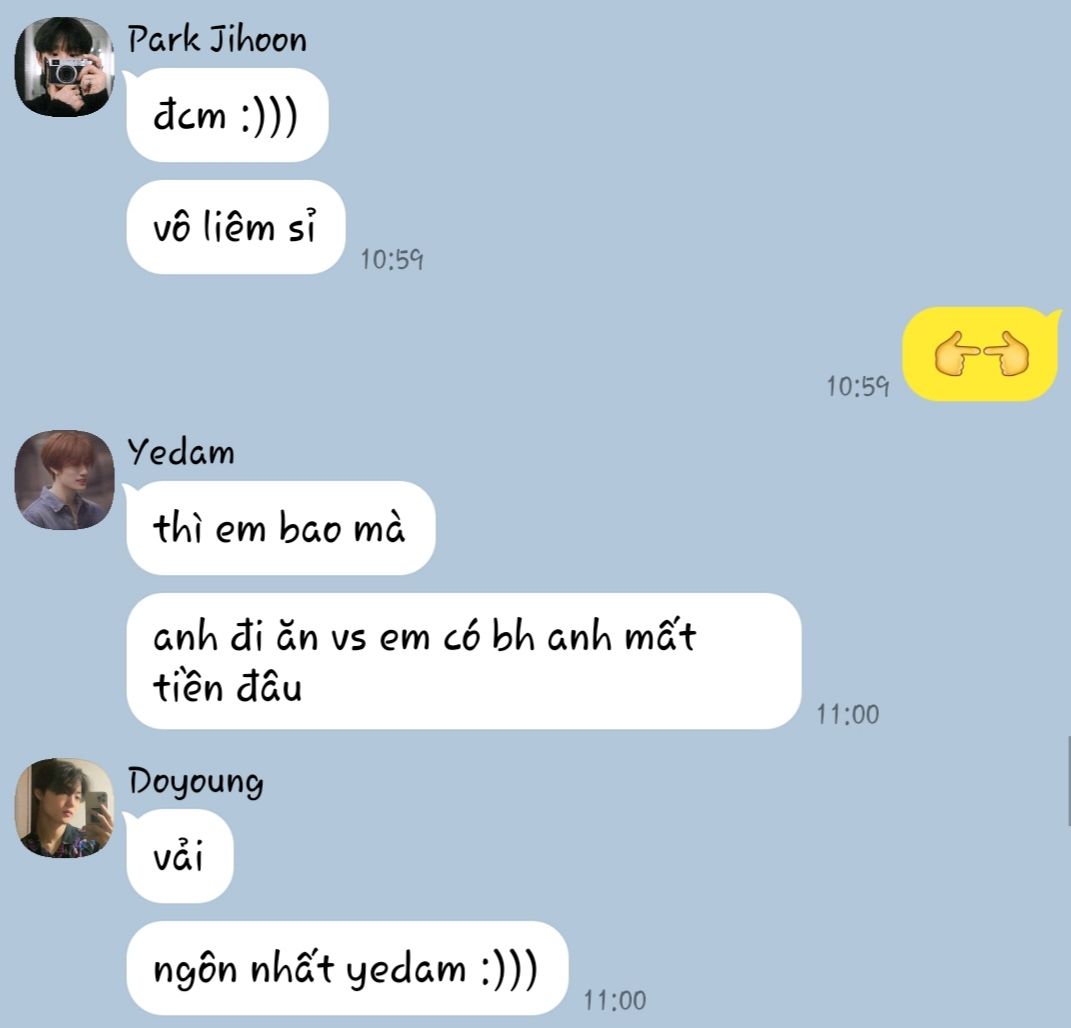Open Doyoung's profile avatar
Screen dimensions: 1071x1028
pyautogui.click(x=64, y=808)
